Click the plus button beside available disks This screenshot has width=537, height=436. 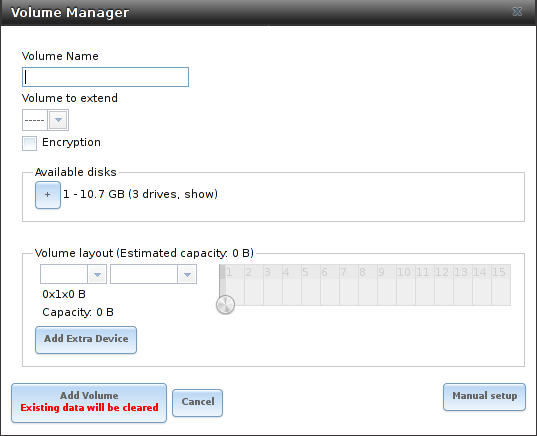click(48, 195)
